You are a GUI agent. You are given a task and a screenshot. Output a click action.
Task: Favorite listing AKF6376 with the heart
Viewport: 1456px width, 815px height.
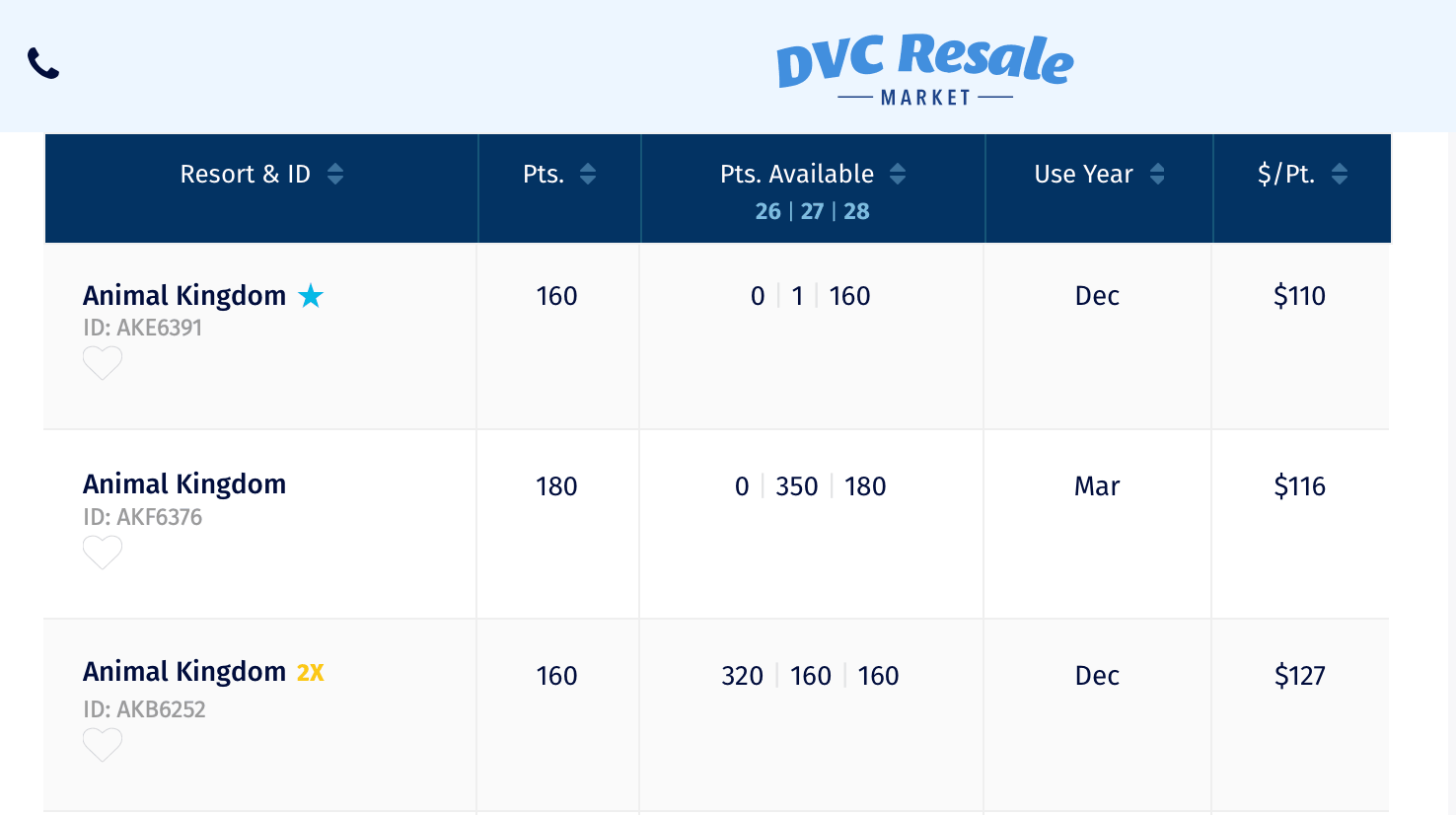pos(103,553)
